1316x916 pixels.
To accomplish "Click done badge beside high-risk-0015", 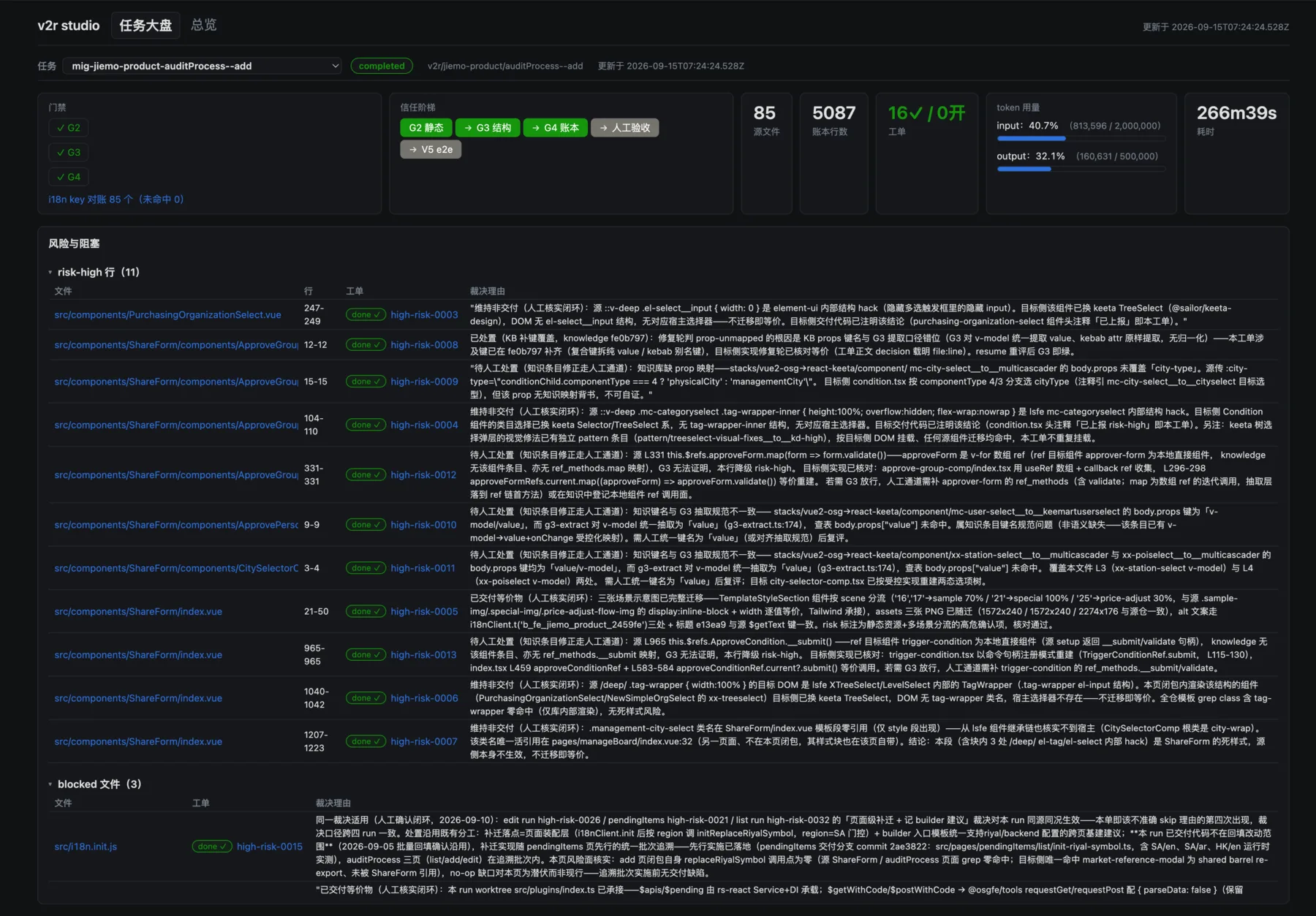I will click(212, 847).
